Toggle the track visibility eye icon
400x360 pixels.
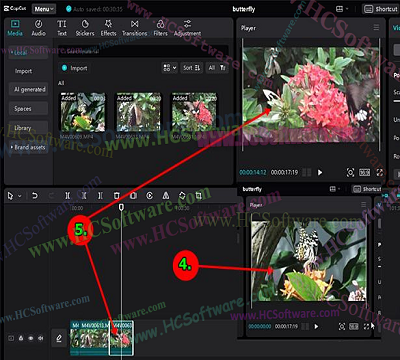31,338
